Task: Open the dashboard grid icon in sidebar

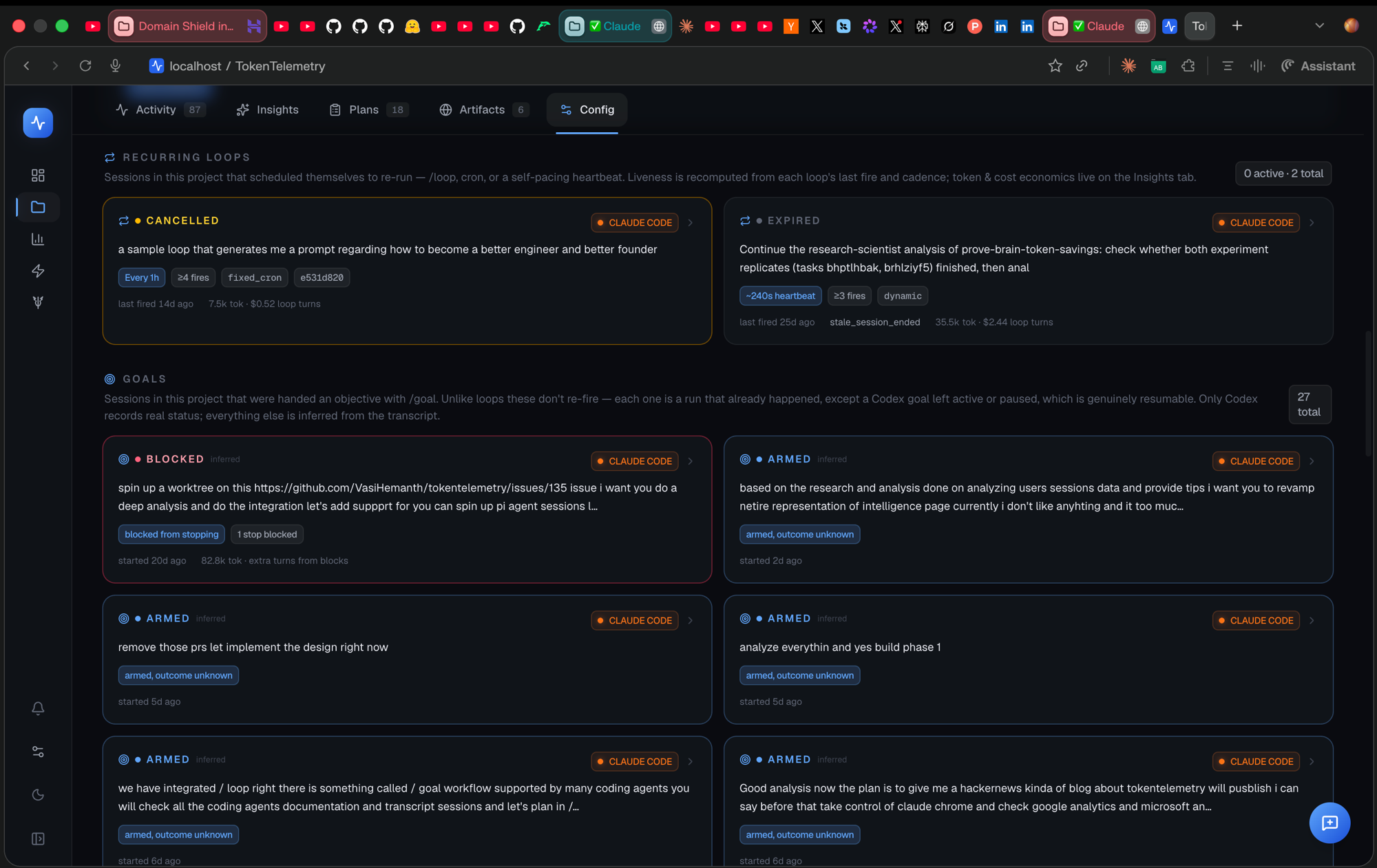Action: click(x=38, y=176)
